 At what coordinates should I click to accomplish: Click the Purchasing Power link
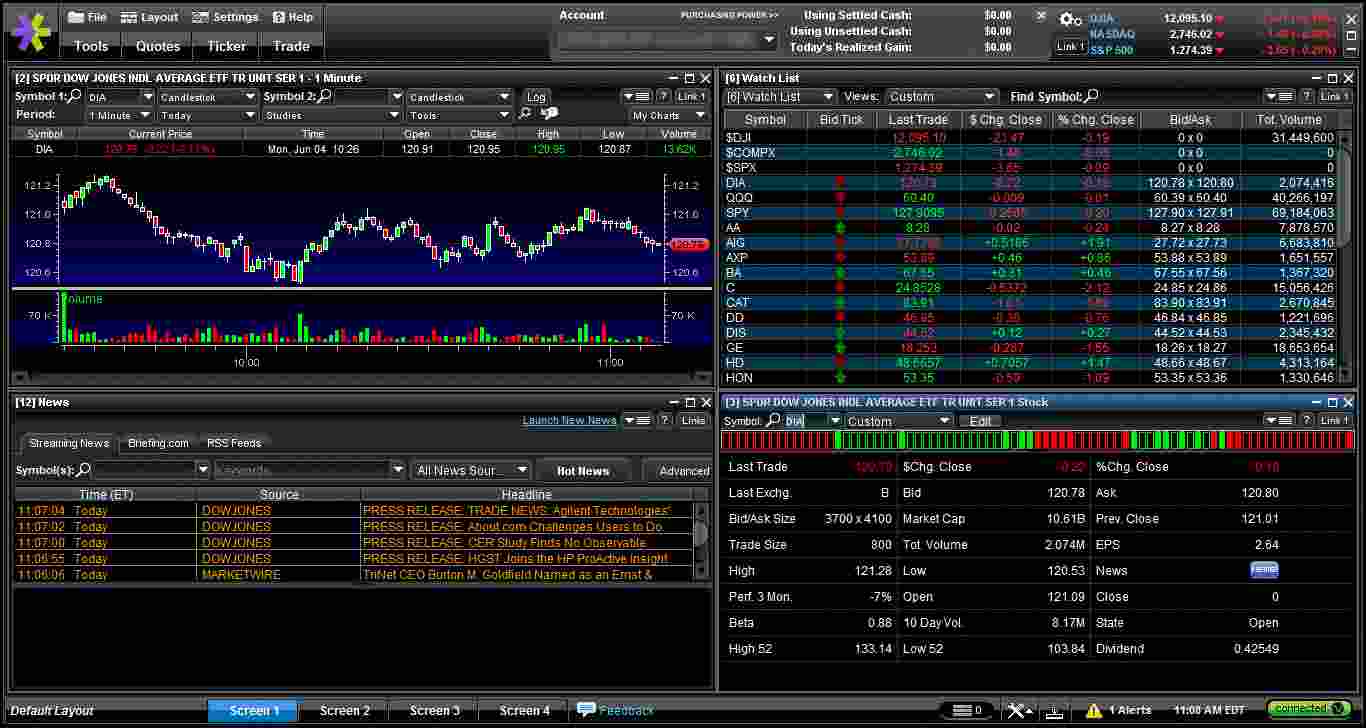[729, 15]
